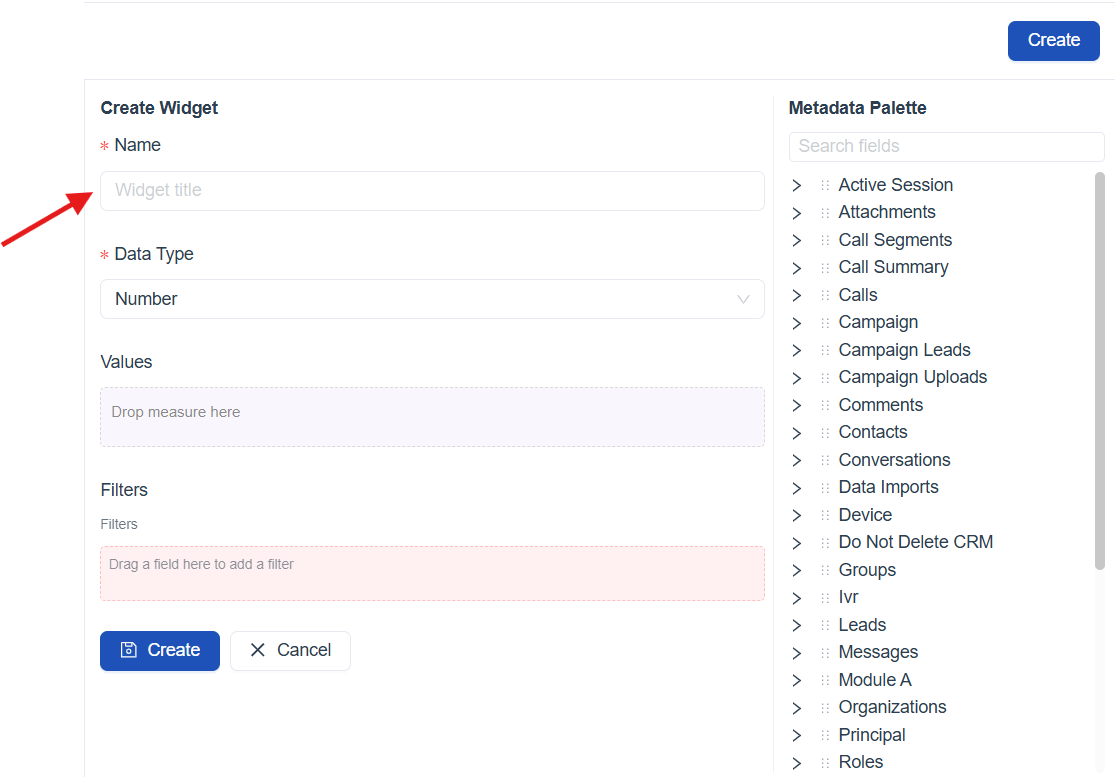The image size is (1115, 777).
Task: Click the drag handle icon beside Campaign Leads
Action: (x=825, y=350)
